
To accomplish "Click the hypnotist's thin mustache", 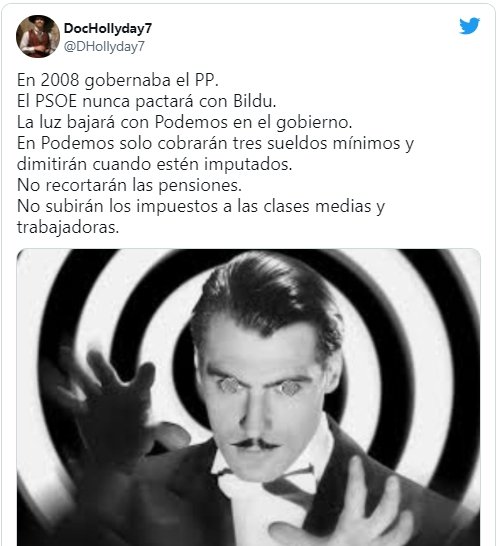I will click(x=256, y=444).
